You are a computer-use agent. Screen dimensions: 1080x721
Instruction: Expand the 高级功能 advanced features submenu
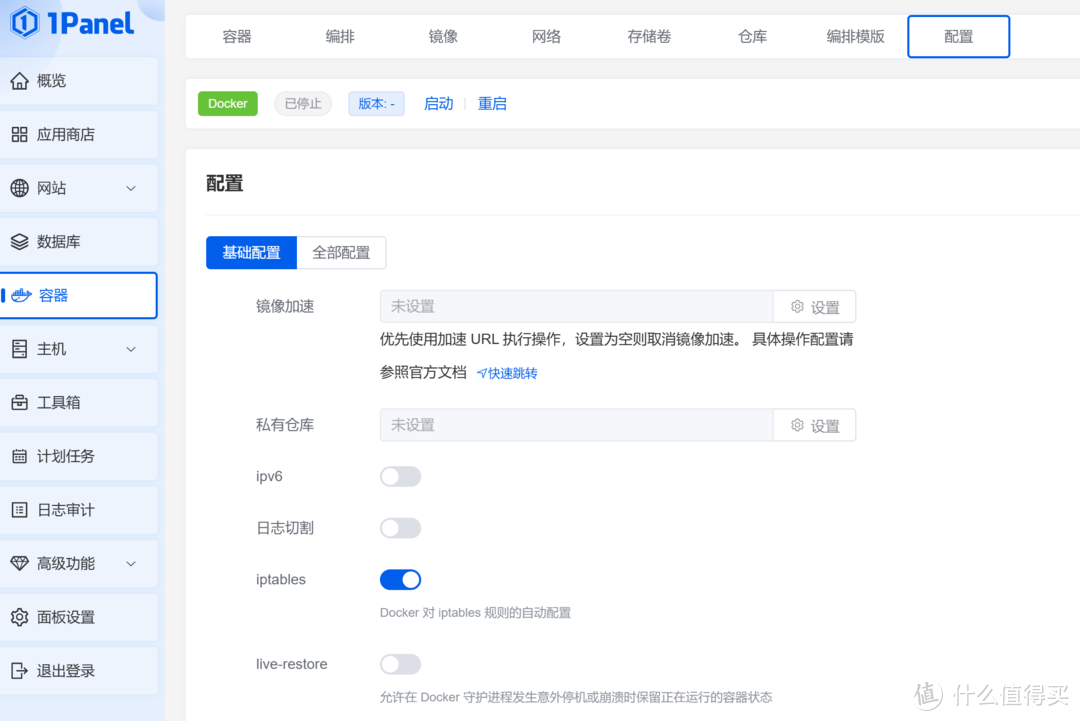coord(131,564)
